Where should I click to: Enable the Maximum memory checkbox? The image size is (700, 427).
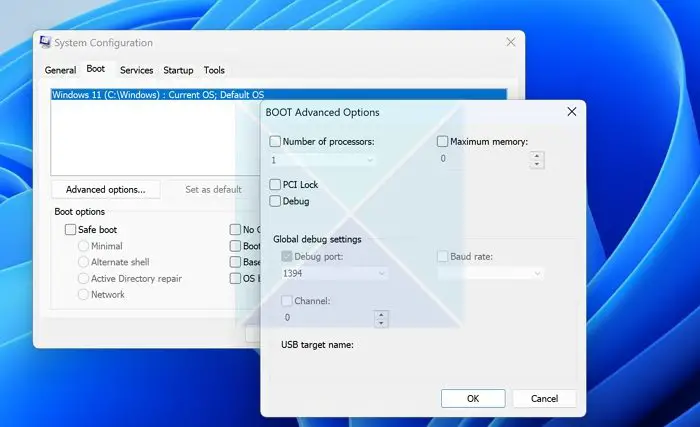click(x=442, y=142)
